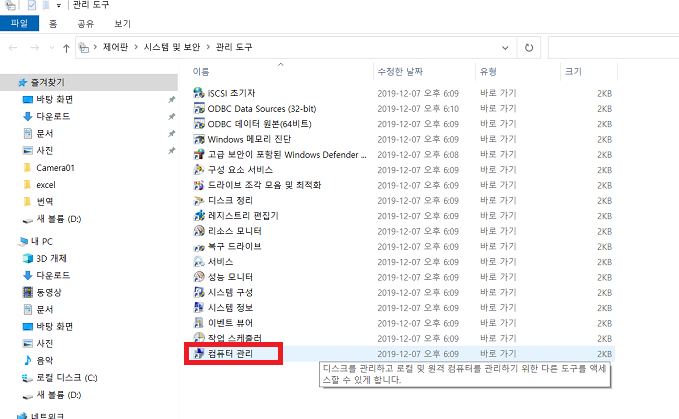Viewport: 679px width, 419px height.
Task: Go back with the left arrow
Action: tap(13, 48)
